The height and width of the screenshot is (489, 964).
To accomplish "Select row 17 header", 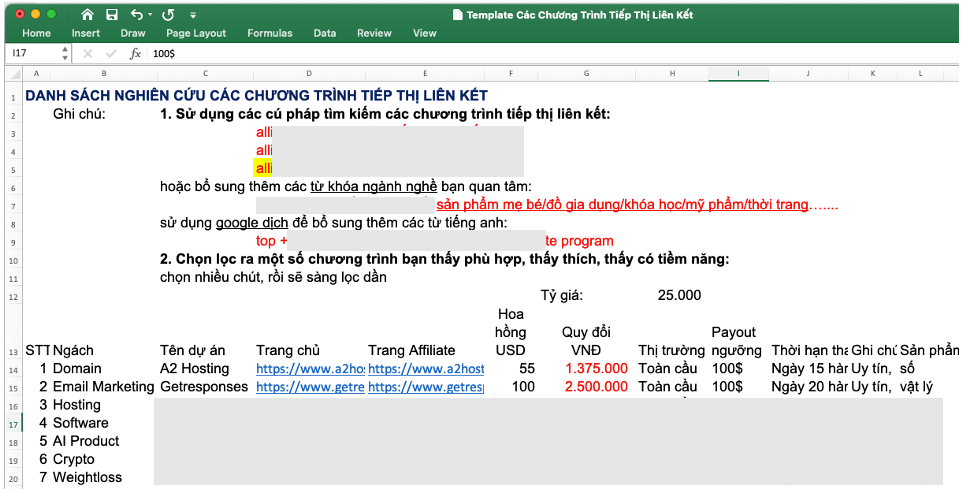I will pos(14,424).
